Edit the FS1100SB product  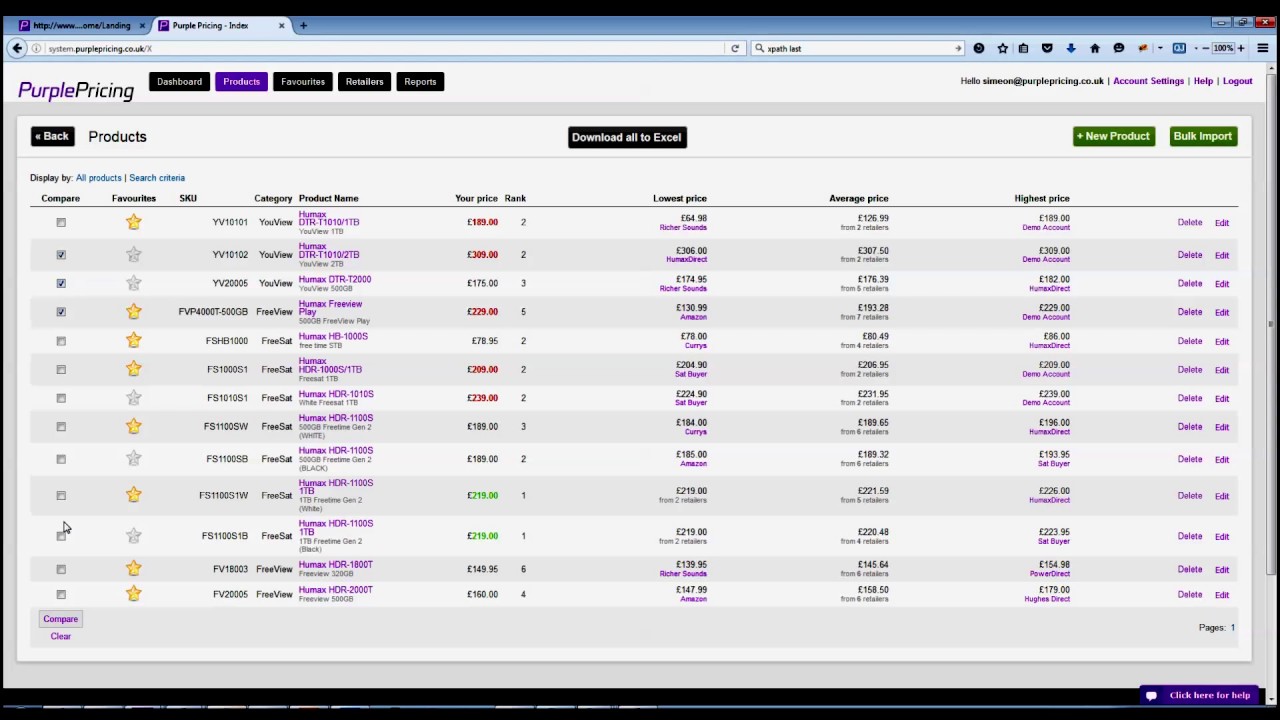coord(1222,460)
